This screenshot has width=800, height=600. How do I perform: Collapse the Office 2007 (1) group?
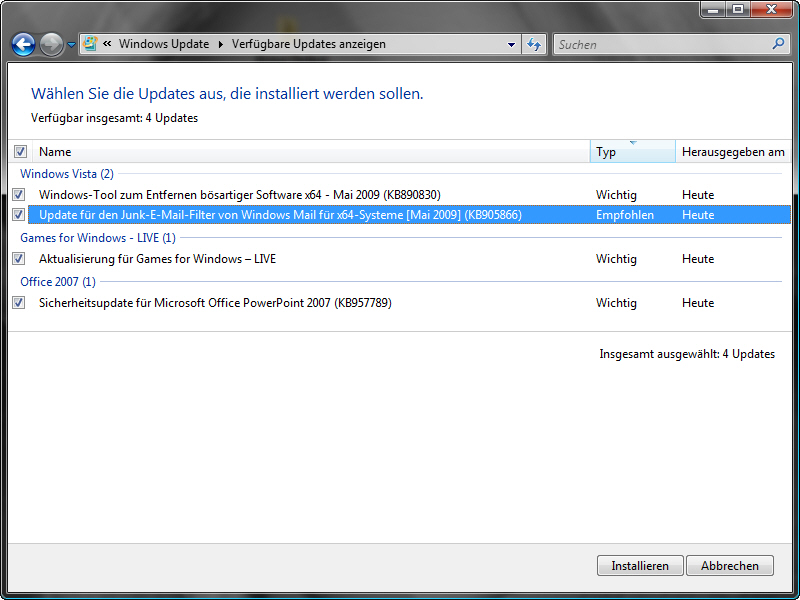tap(58, 282)
